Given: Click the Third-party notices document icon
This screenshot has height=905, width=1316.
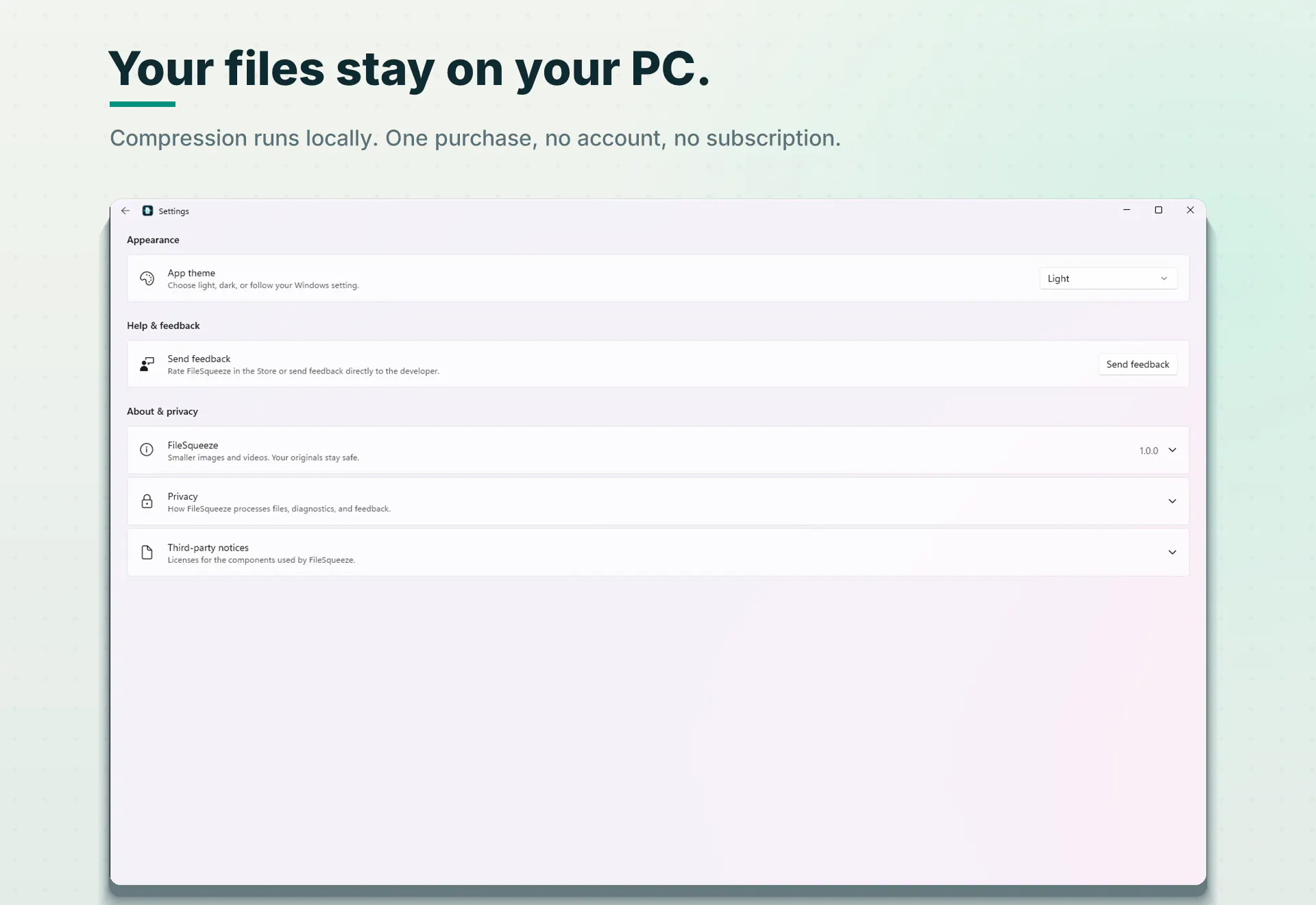Looking at the screenshot, I should pos(147,553).
